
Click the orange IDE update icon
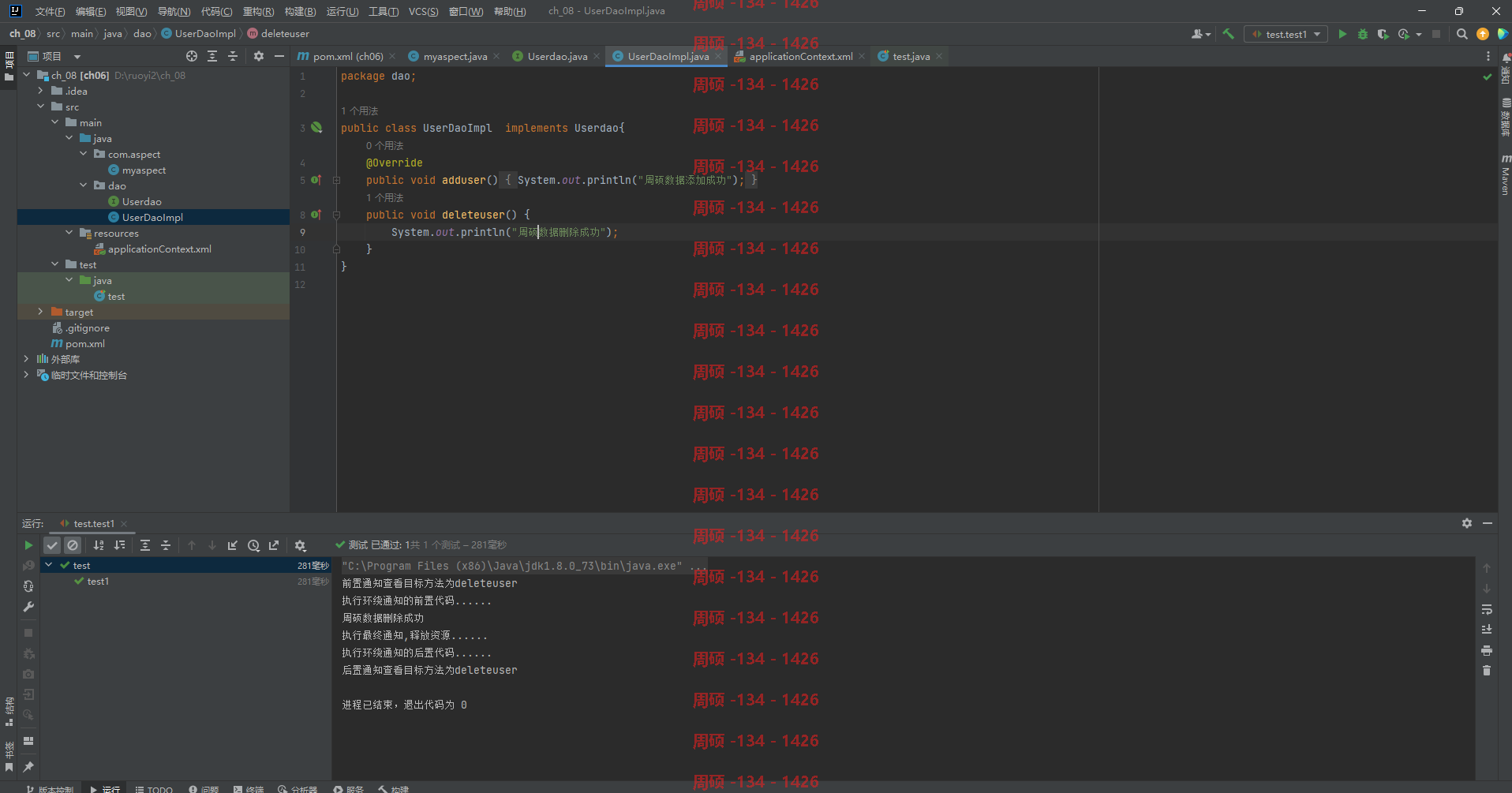(x=1482, y=34)
